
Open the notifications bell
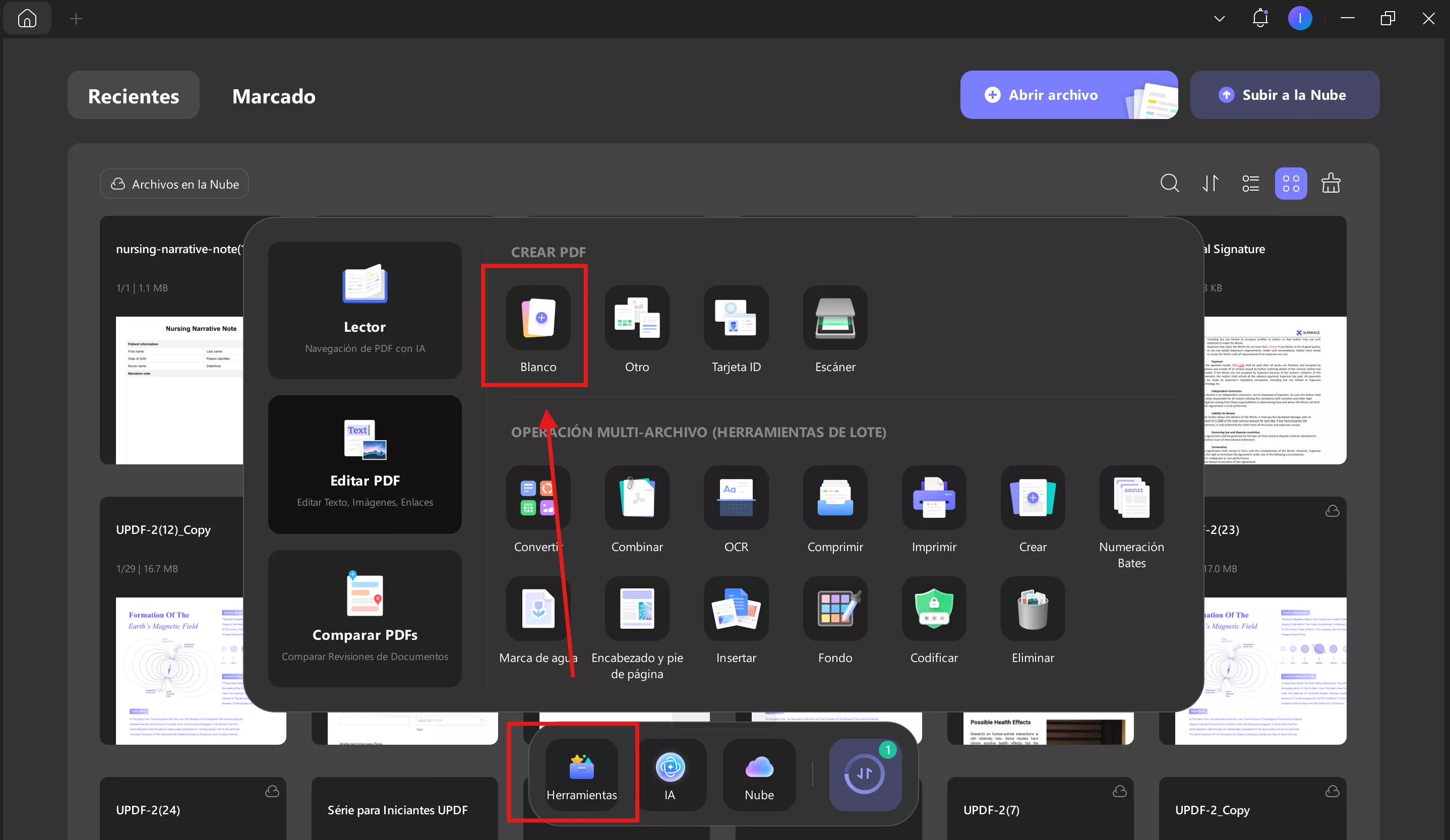click(x=1260, y=19)
